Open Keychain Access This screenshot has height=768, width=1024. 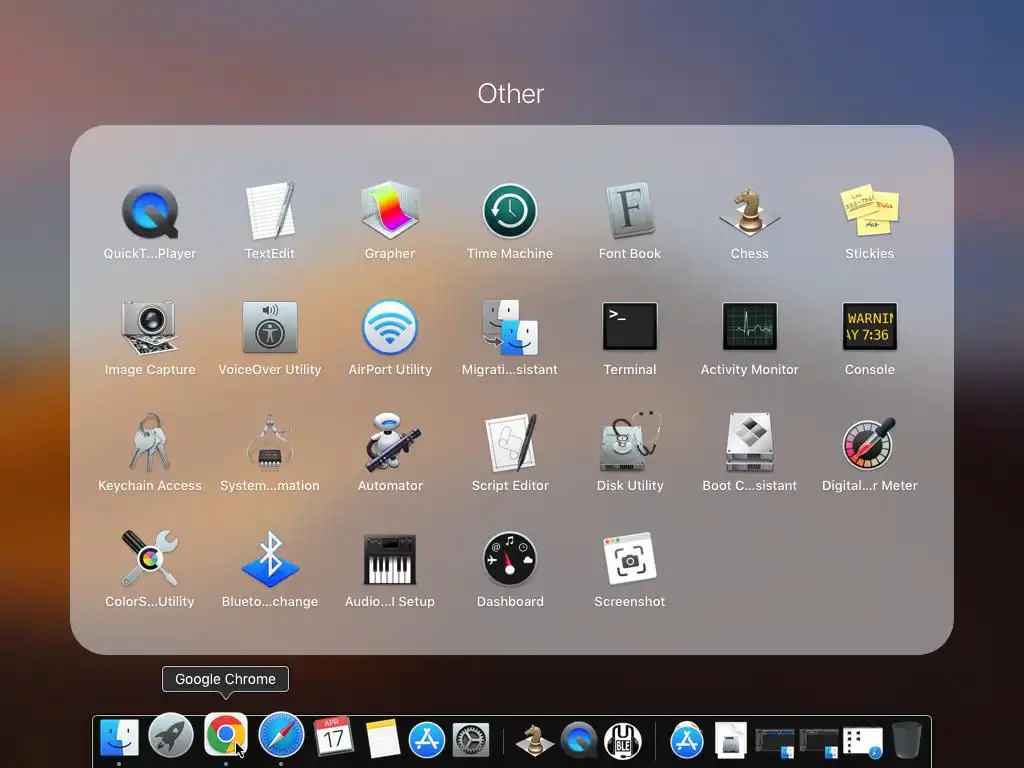point(150,443)
